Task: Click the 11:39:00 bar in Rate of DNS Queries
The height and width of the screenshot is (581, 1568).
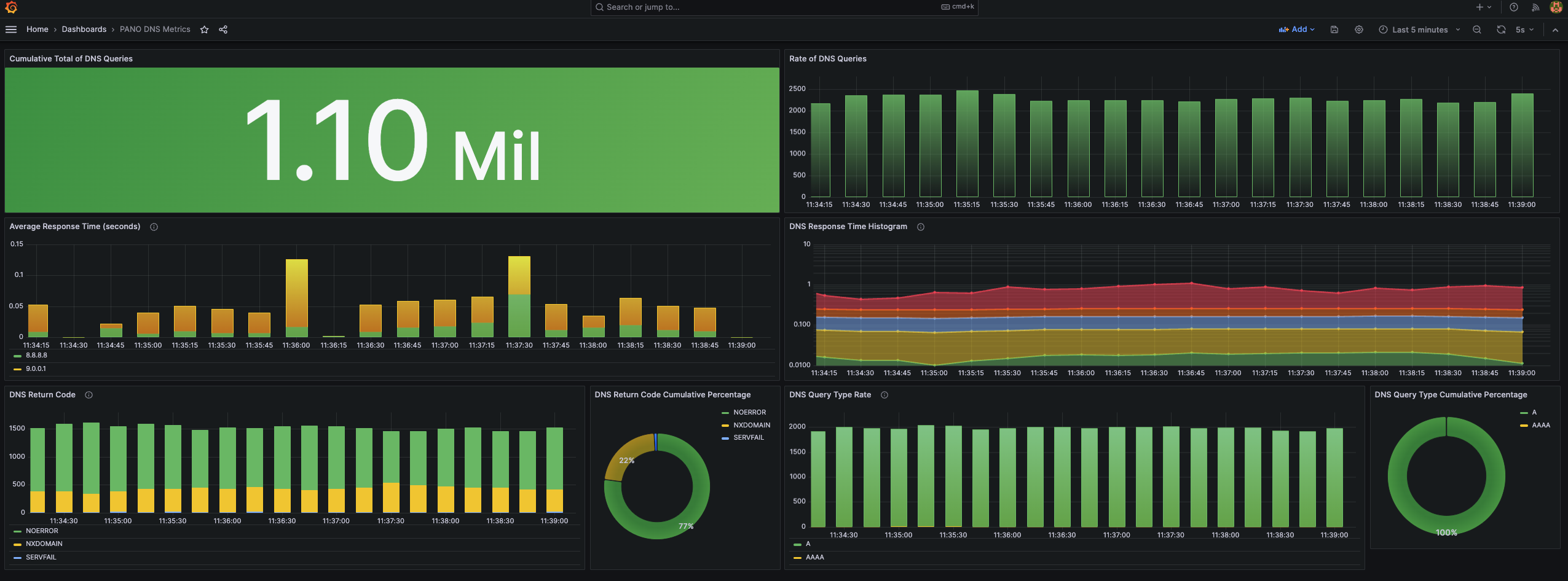Action: (1522, 145)
